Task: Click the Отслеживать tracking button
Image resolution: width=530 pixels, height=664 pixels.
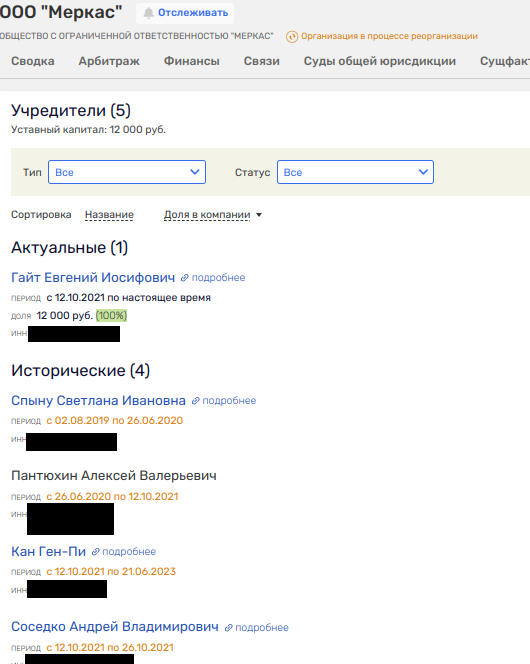Action: pos(185,13)
